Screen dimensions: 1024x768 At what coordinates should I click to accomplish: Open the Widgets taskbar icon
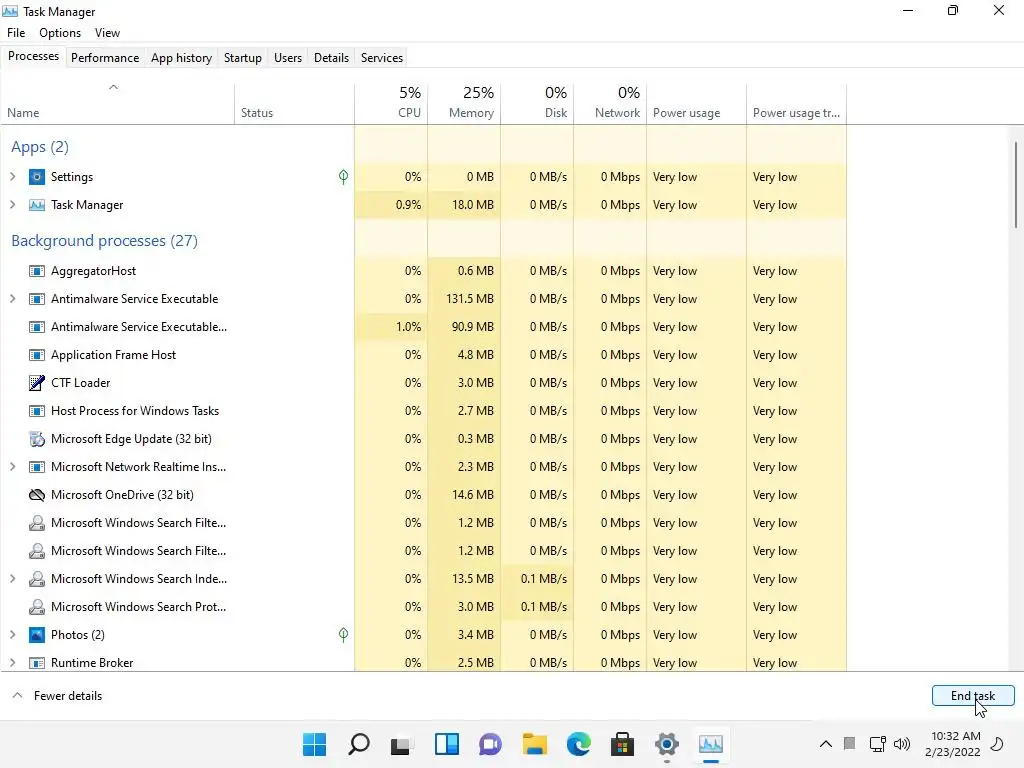[x=447, y=744]
